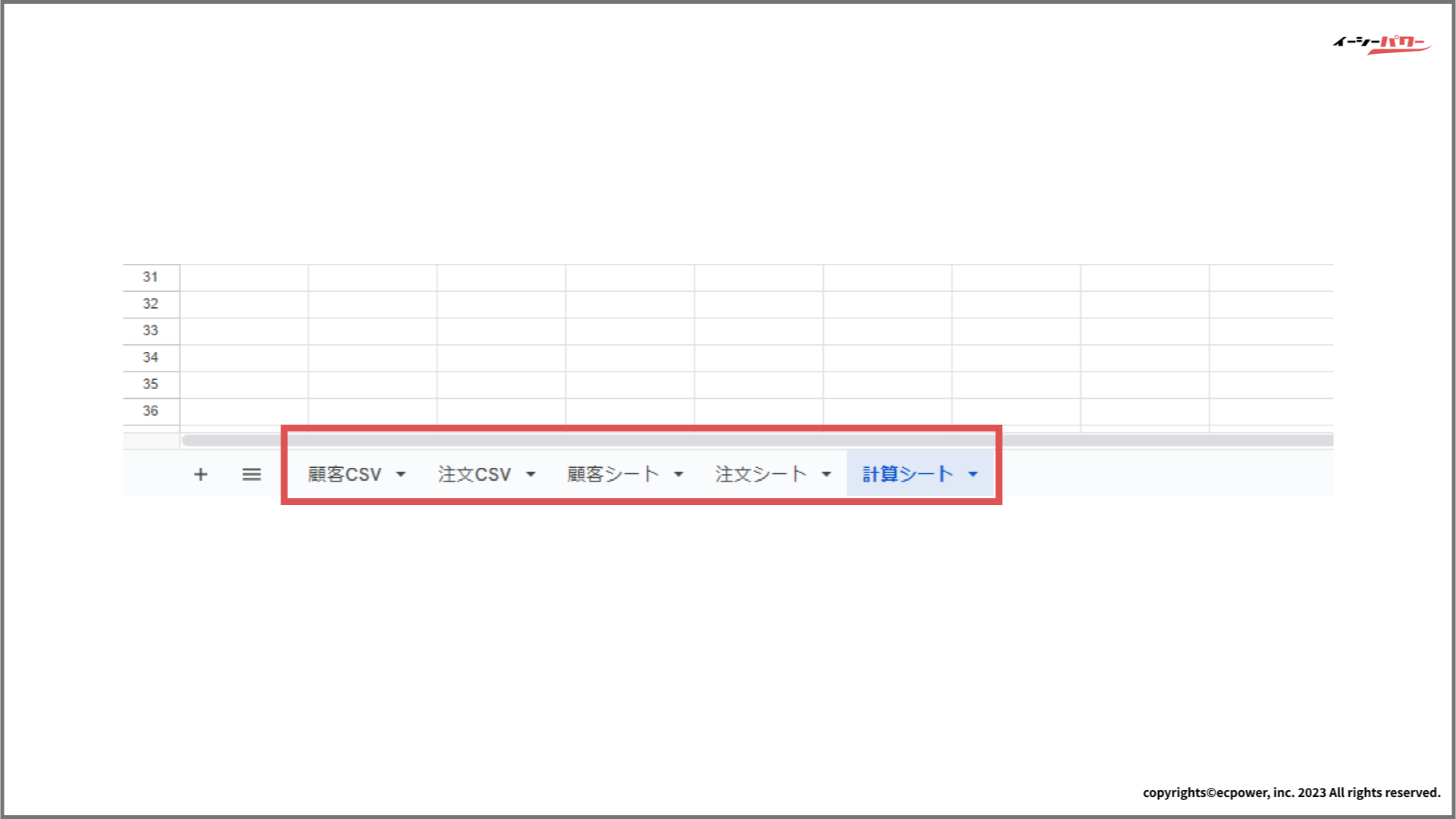Image resolution: width=1456 pixels, height=819 pixels.
Task: Open the 注文シート tab dropdown arrow
Action: 826,475
